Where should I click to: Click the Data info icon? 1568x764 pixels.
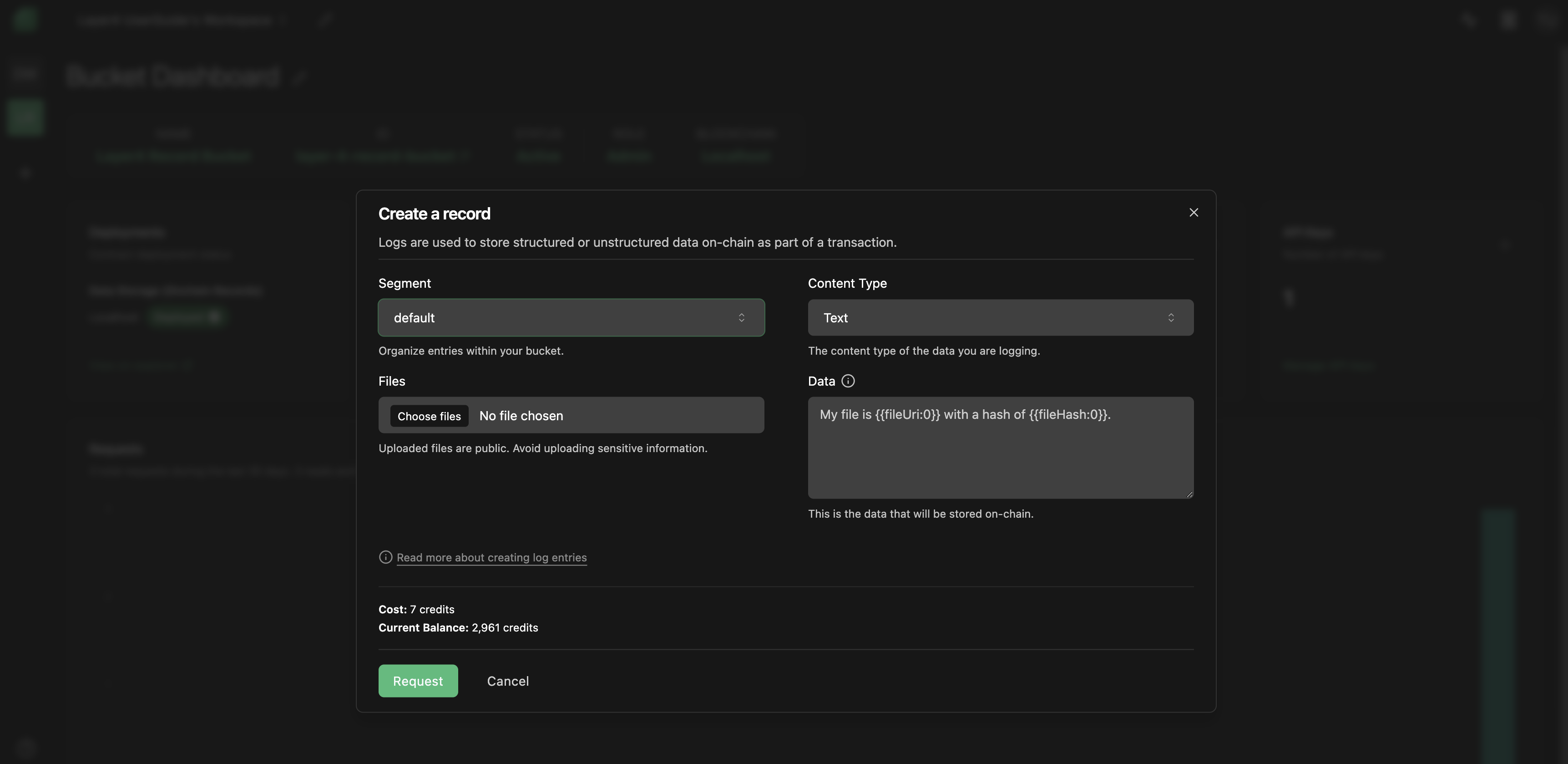(x=847, y=381)
